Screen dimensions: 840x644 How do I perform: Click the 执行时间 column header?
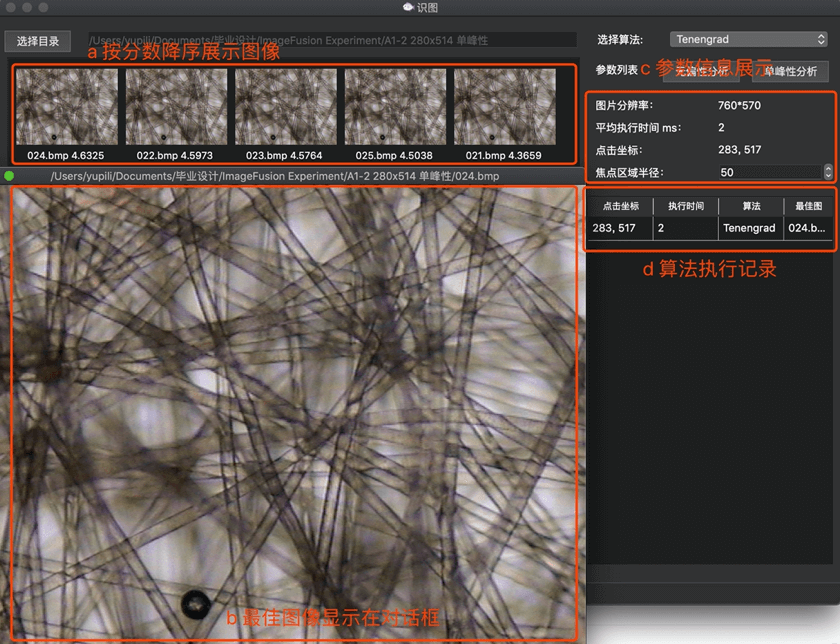coord(685,205)
